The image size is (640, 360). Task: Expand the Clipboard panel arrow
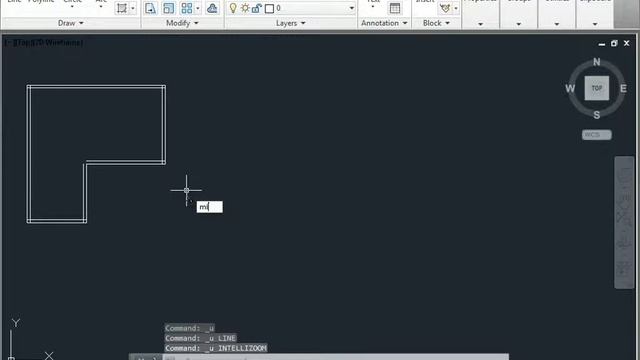(x=595, y=24)
